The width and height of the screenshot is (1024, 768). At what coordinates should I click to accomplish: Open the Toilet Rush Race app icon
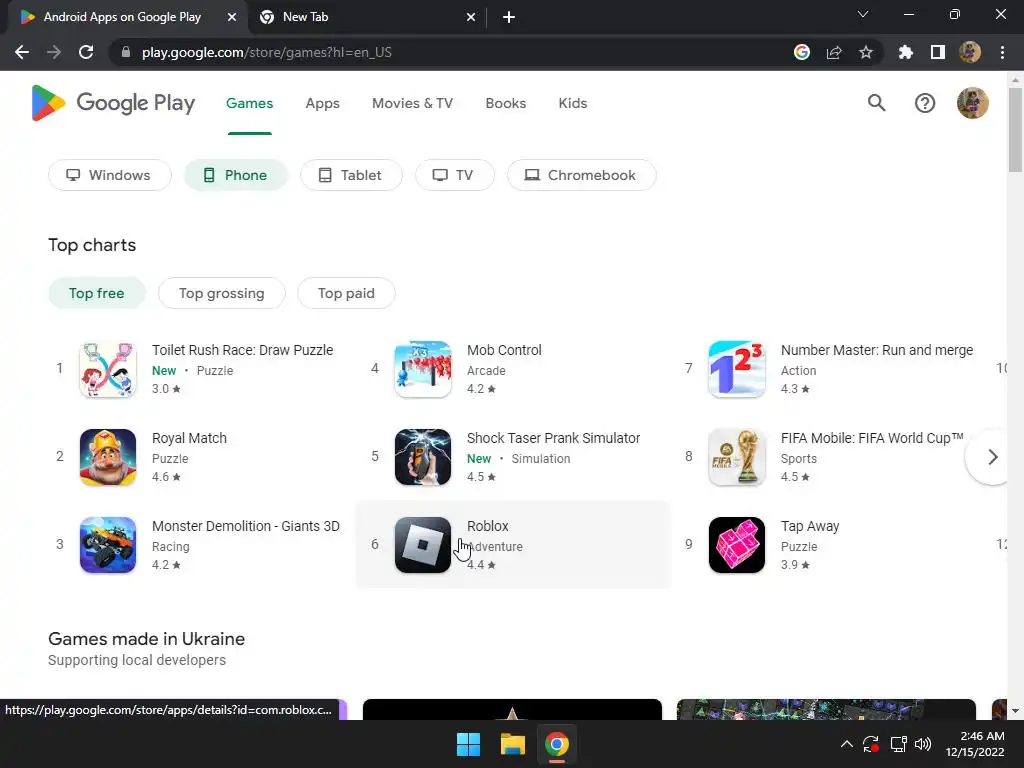(x=108, y=369)
